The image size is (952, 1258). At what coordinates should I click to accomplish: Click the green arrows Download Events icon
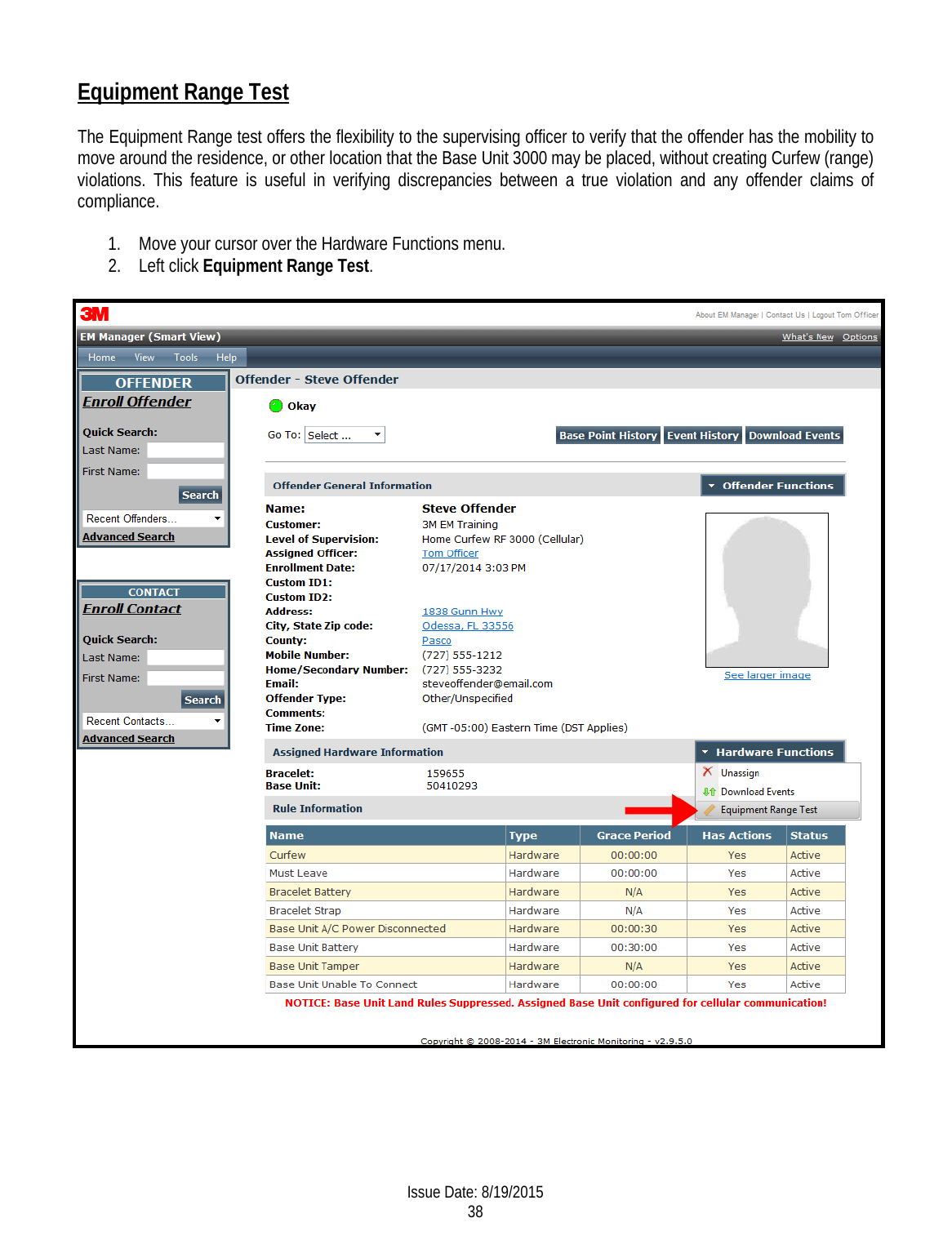pyautogui.click(x=709, y=792)
